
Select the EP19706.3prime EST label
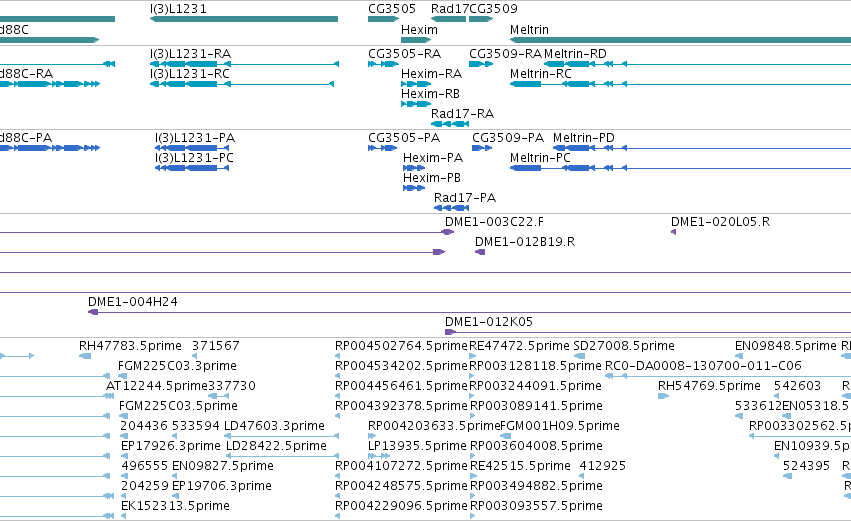pyautogui.click(x=222, y=486)
